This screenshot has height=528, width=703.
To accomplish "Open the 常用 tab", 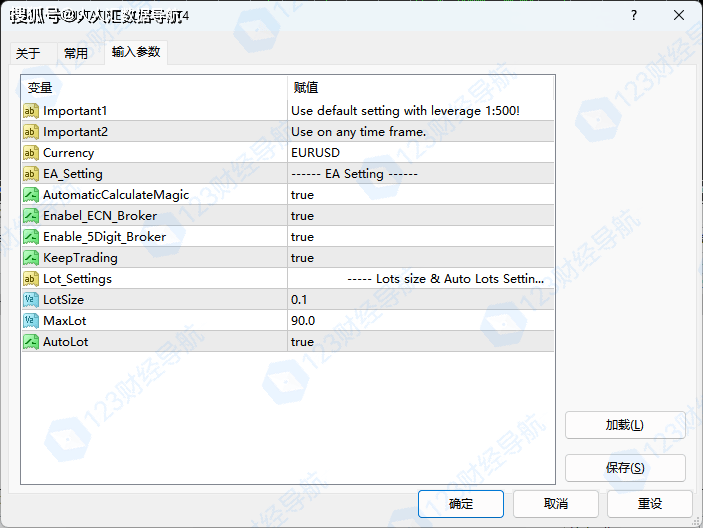I will point(76,53).
